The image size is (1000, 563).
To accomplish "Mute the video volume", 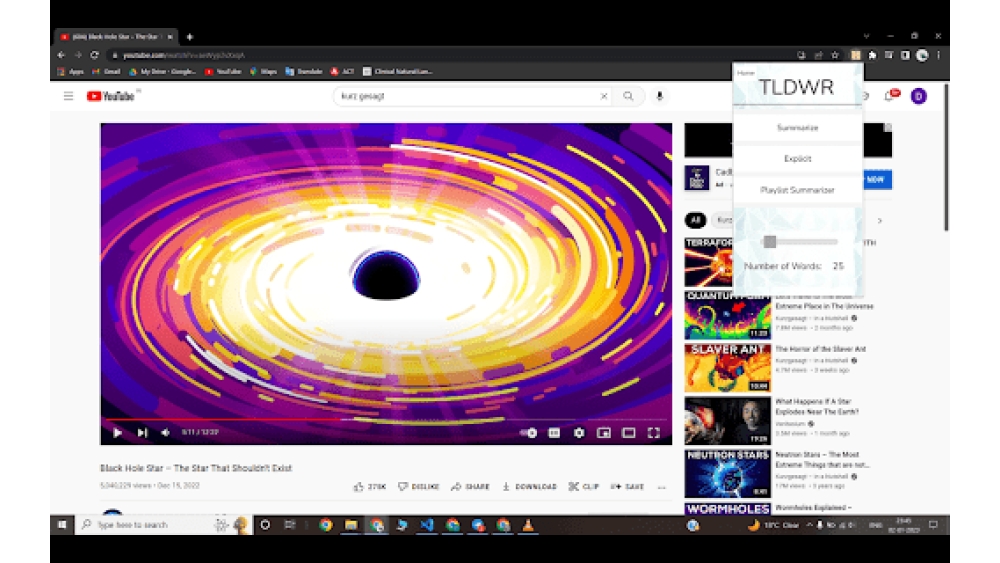I will coord(166,432).
